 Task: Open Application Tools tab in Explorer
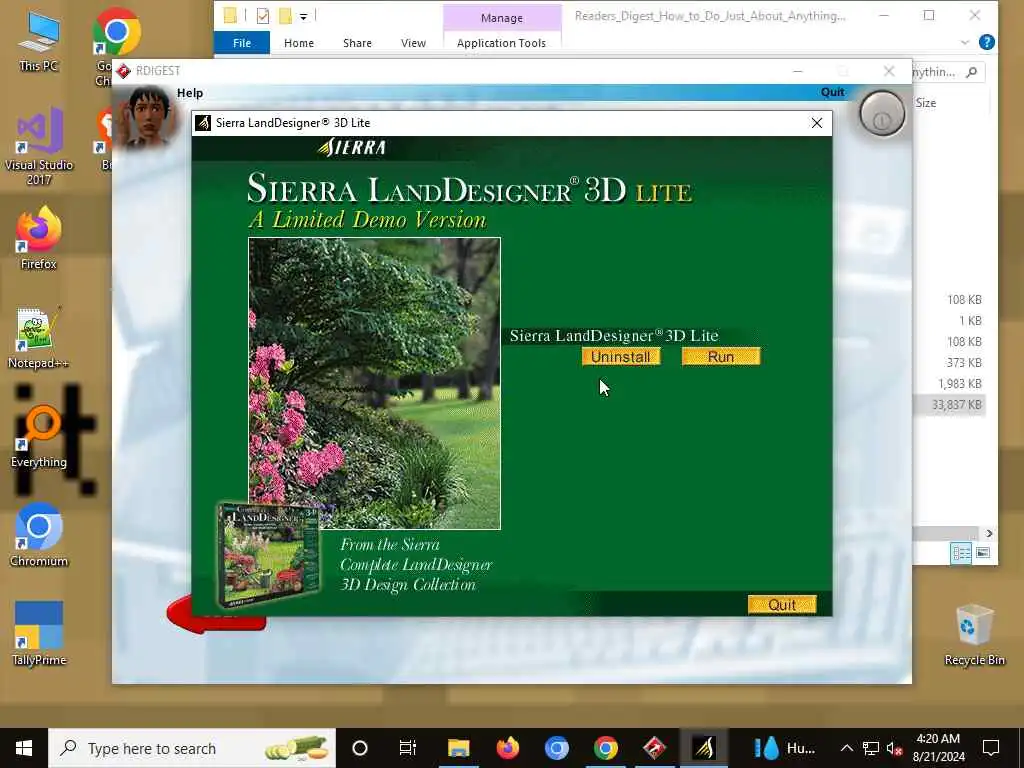(x=502, y=42)
